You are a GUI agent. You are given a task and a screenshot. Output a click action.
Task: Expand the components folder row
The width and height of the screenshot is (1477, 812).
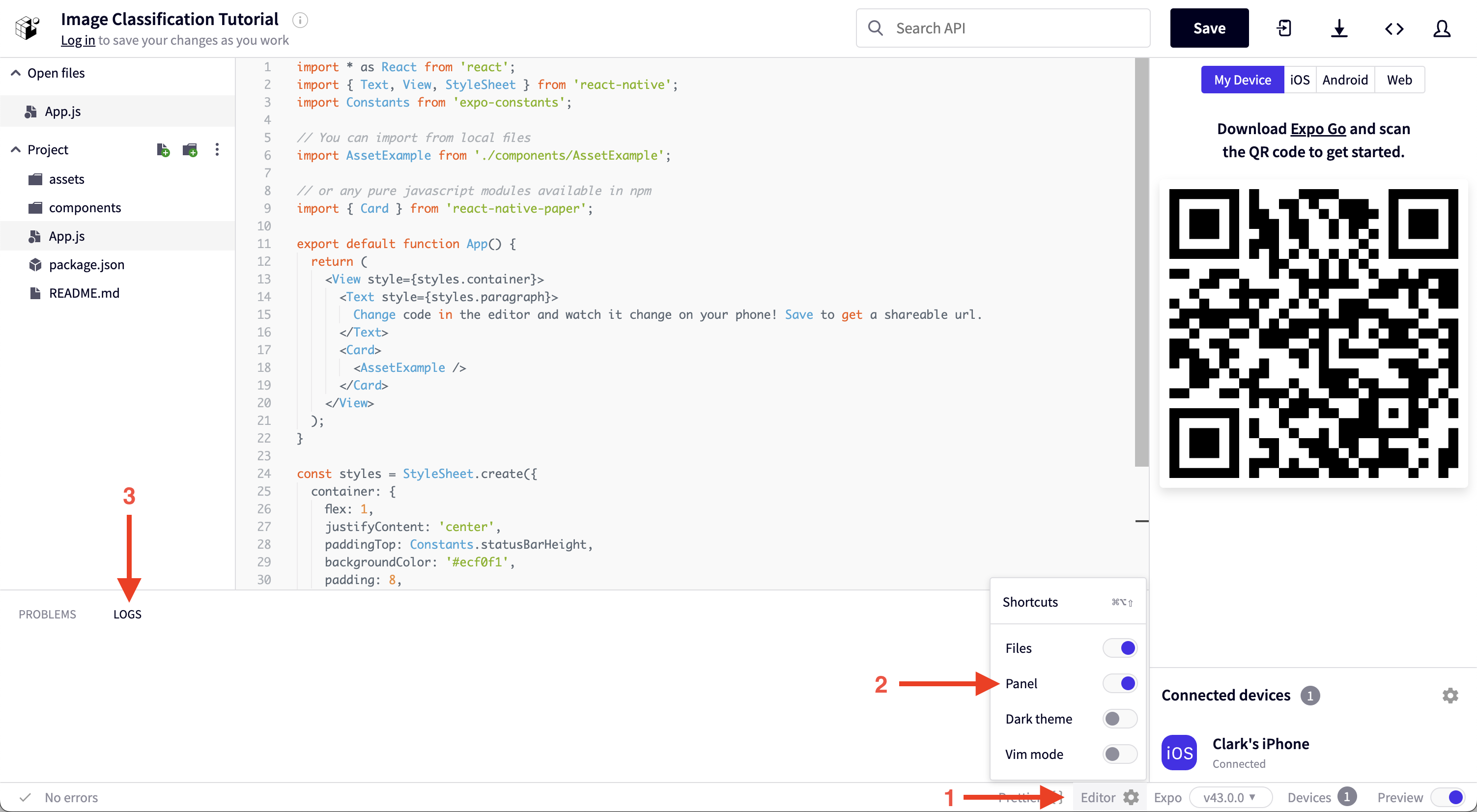pos(117,207)
